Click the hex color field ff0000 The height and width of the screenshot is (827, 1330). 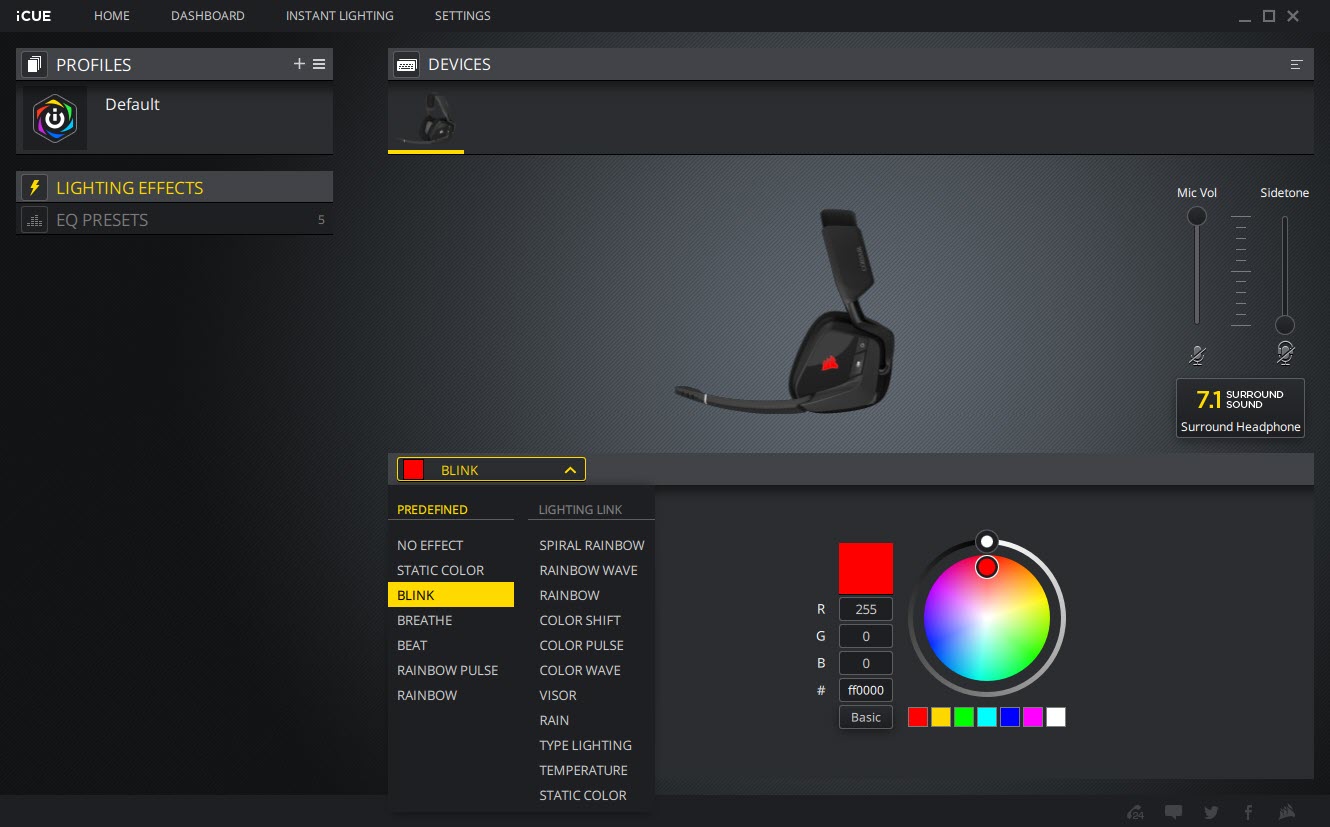(866, 690)
